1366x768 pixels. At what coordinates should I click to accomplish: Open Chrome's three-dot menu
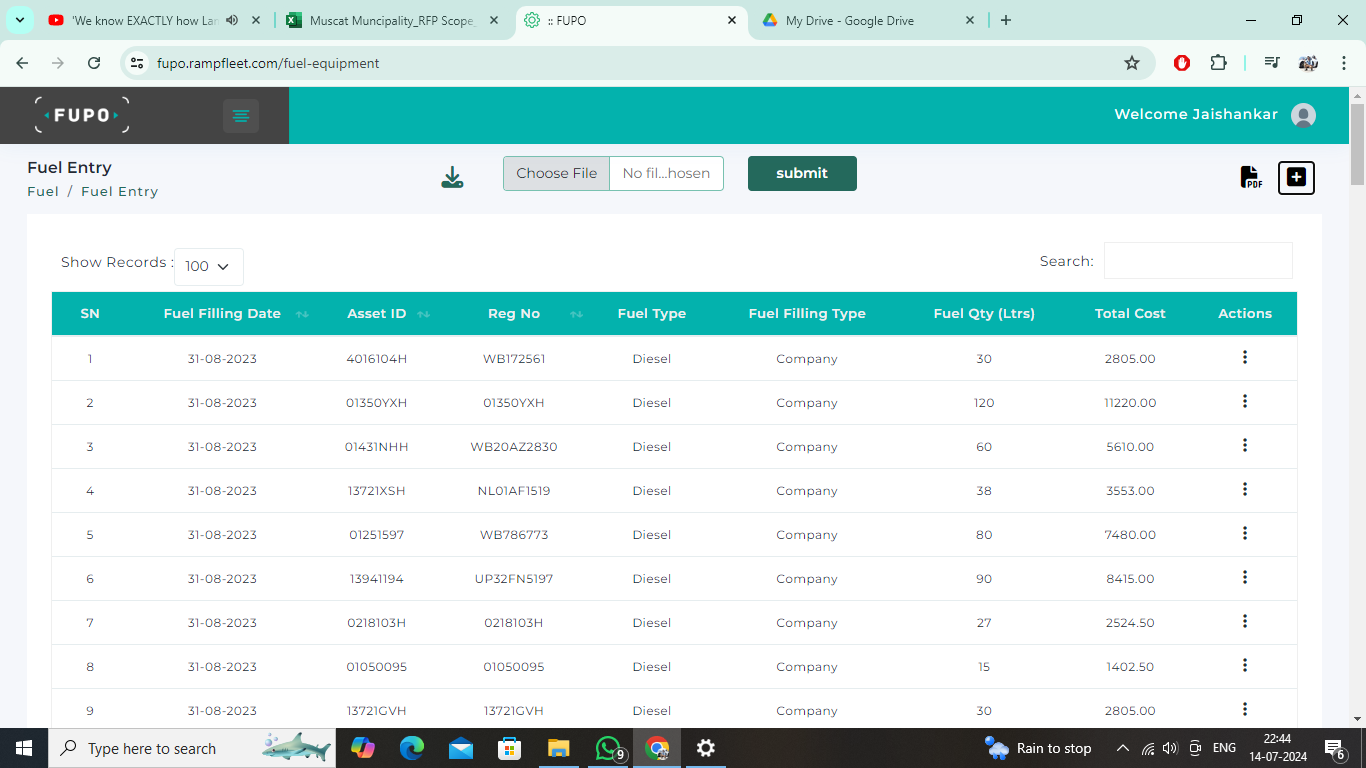[x=1344, y=62]
